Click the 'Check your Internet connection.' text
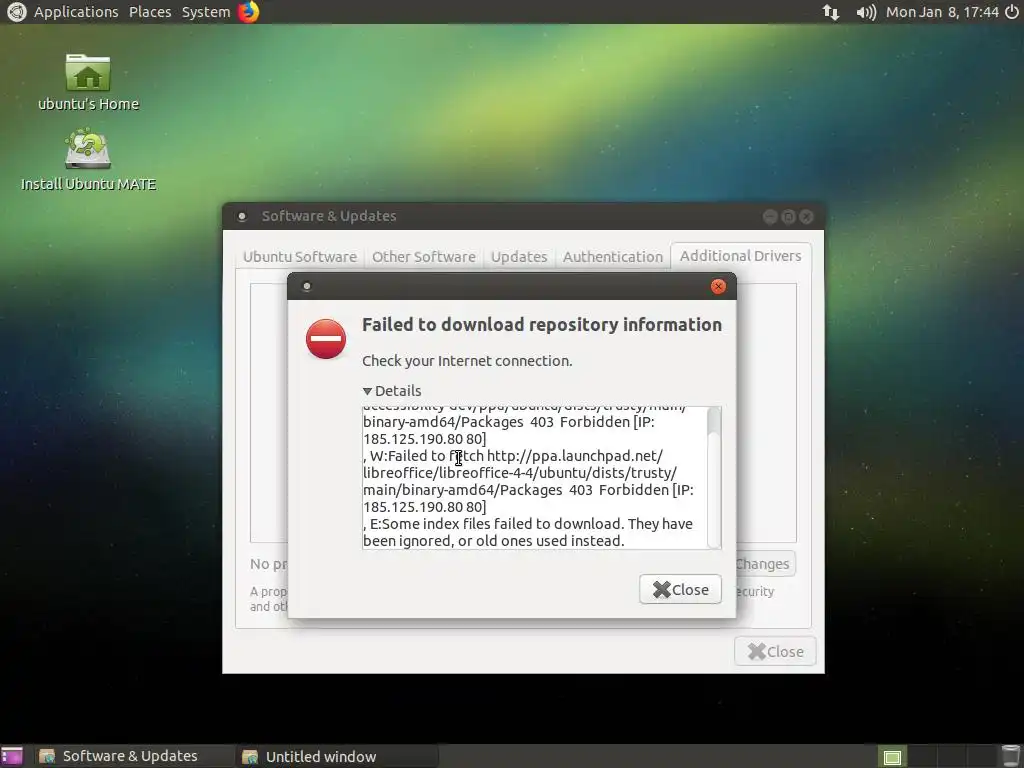 click(467, 360)
